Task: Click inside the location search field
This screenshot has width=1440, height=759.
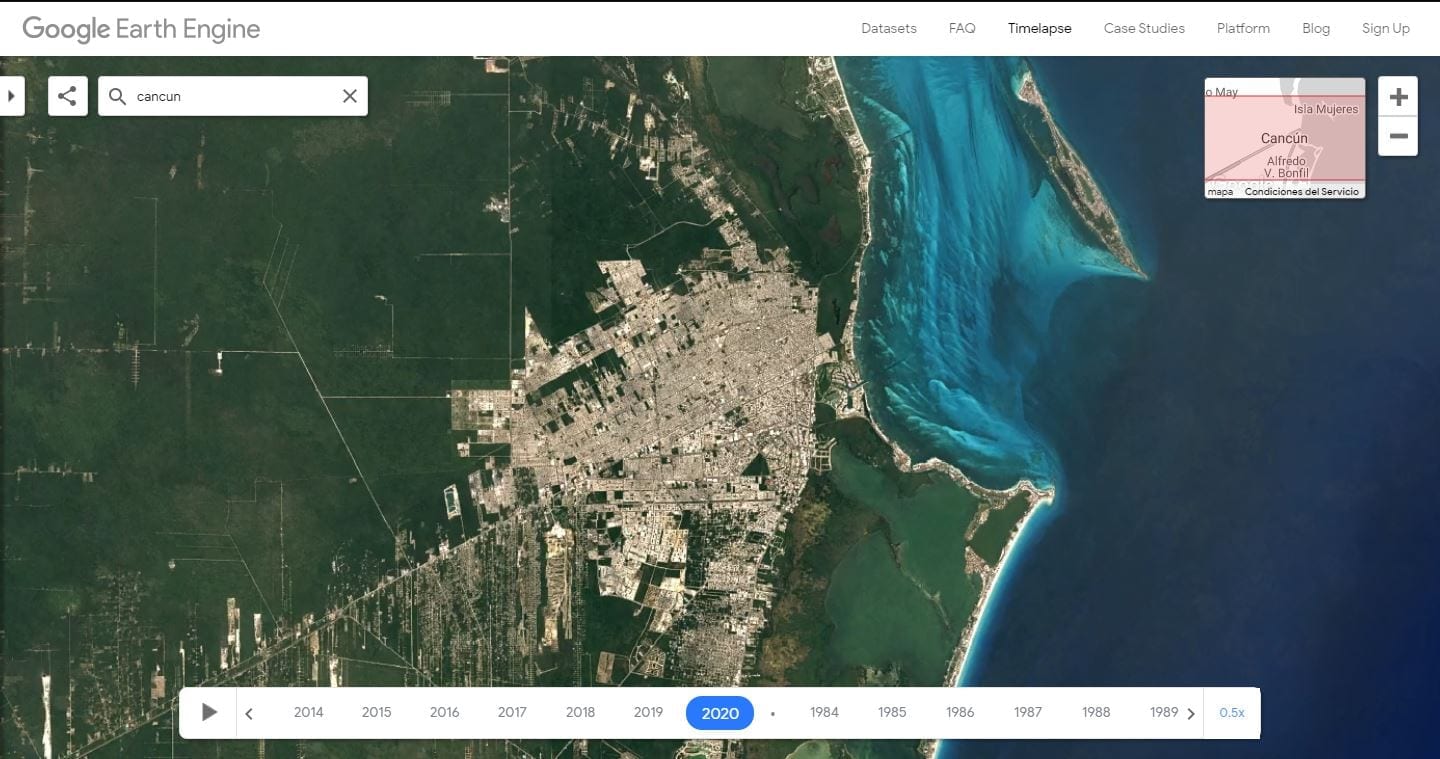Action: [235, 96]
